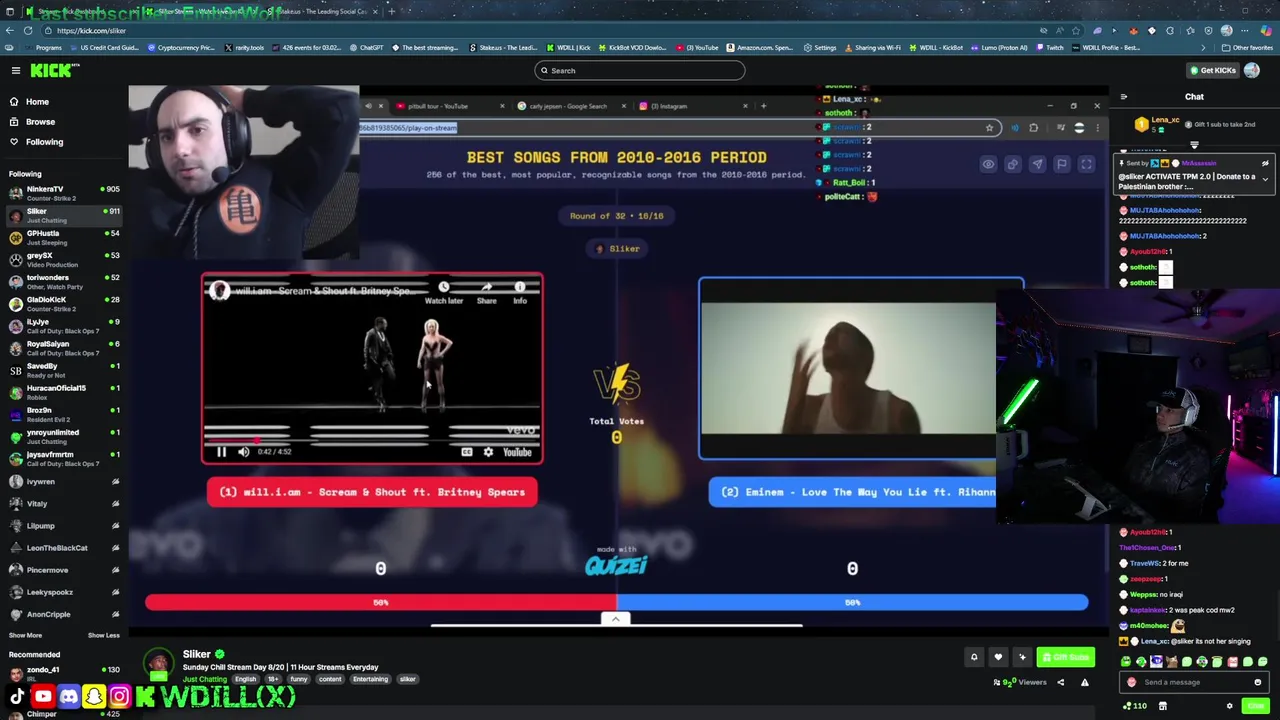Open Following in Kick sidebar
This screenshot has width=1280, height=720.
(44, 142)
